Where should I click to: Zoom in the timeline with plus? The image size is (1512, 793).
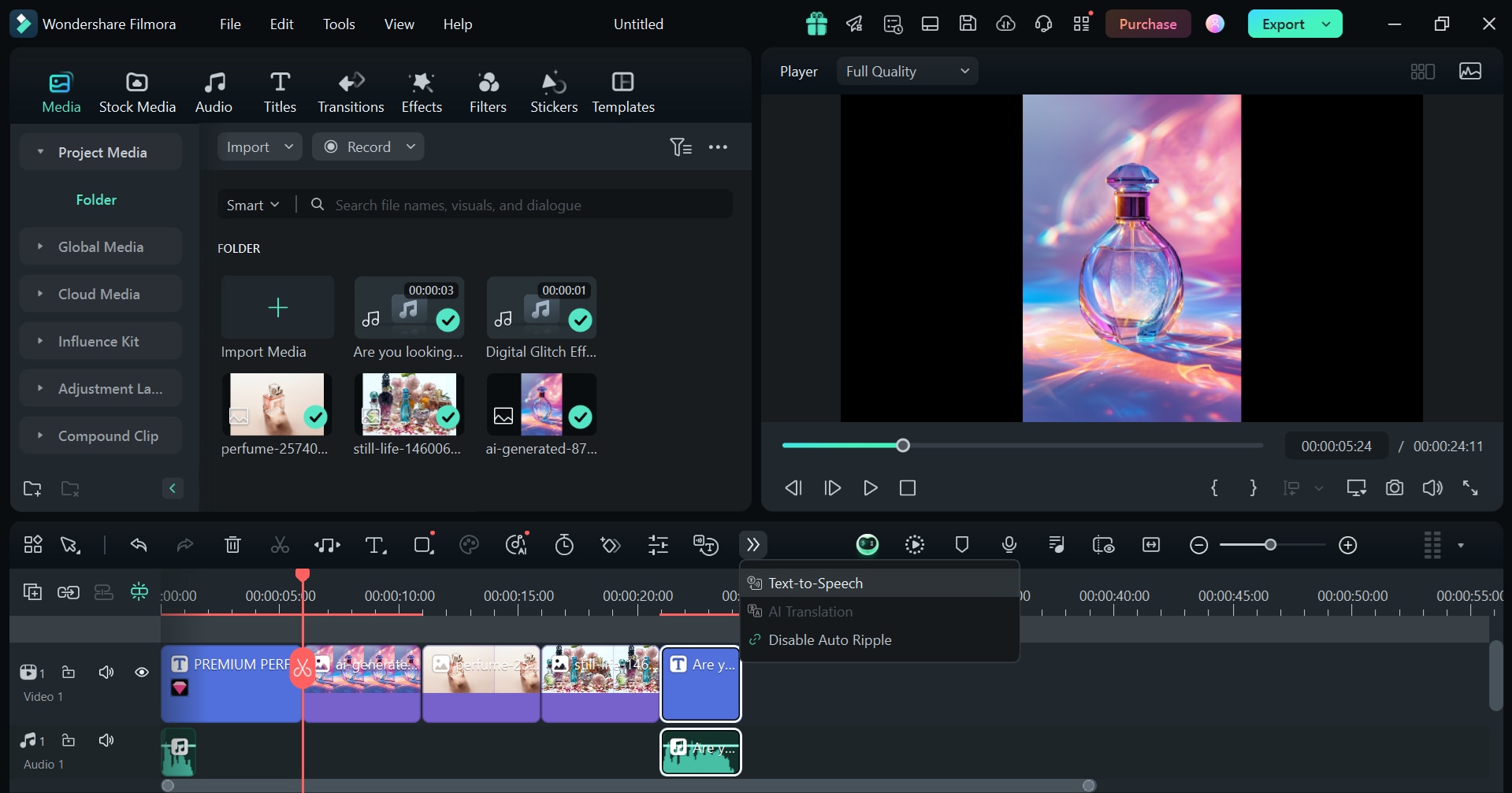1348,545
